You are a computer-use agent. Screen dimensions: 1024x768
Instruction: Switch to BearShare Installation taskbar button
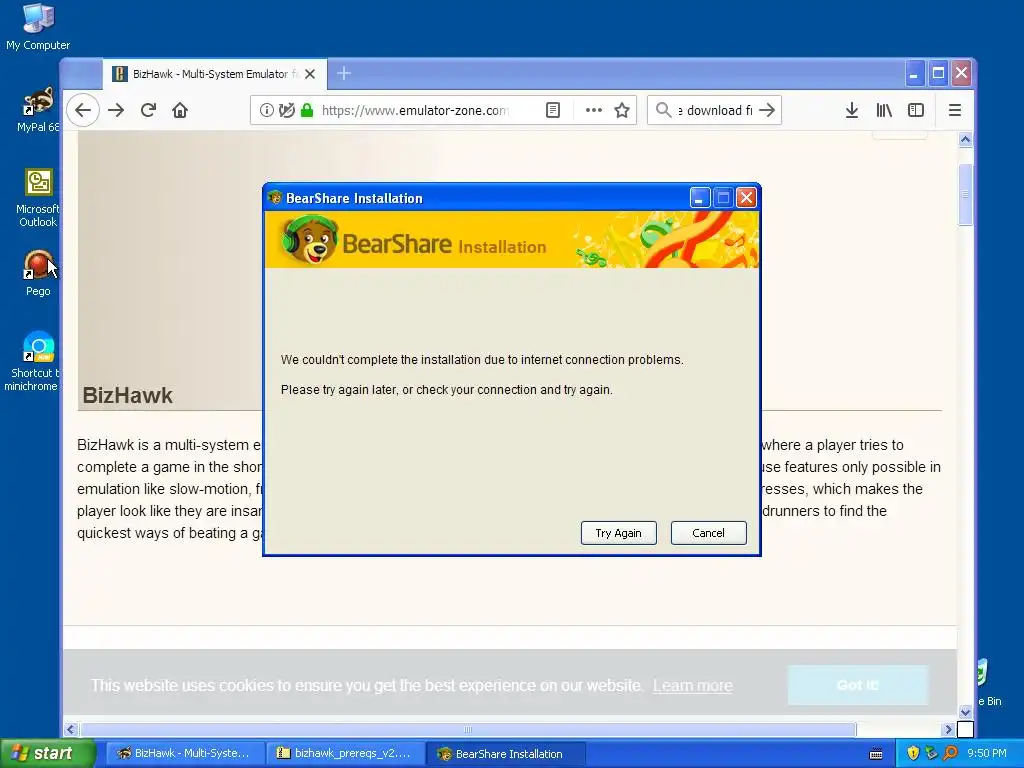[x=506, y=754]
